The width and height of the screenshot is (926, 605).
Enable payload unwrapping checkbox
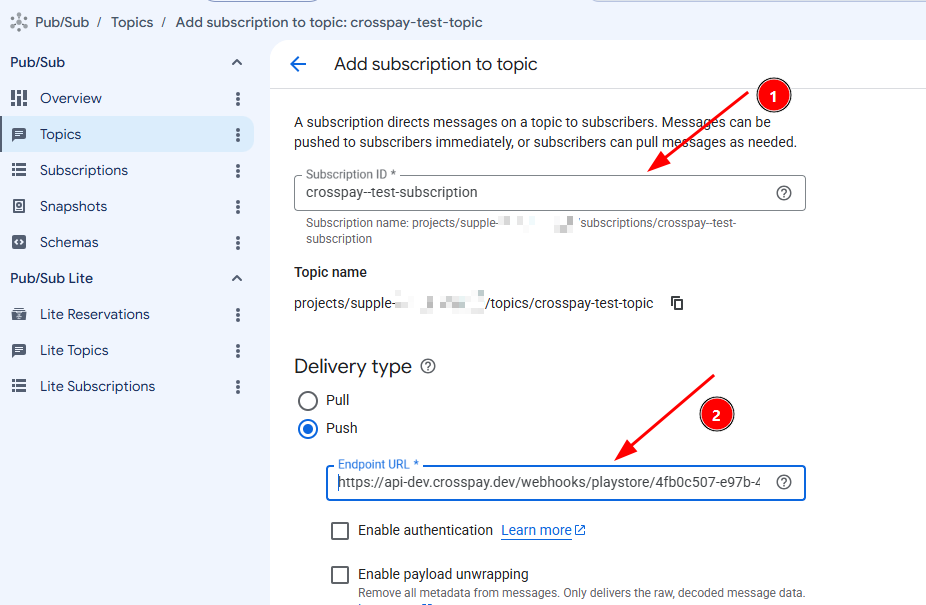coord(340,574)
